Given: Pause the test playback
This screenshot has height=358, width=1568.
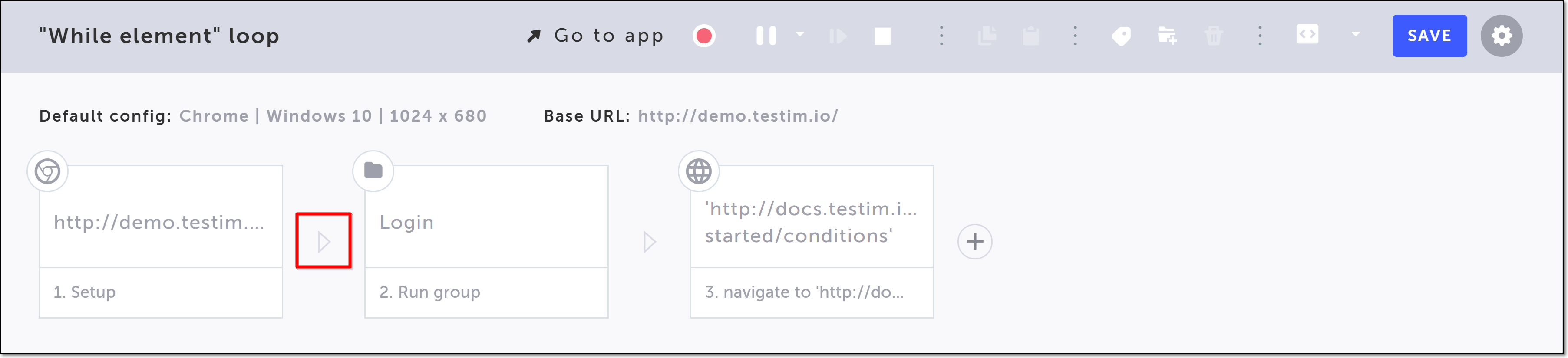Looking at the screenshot, I should 766,36.
